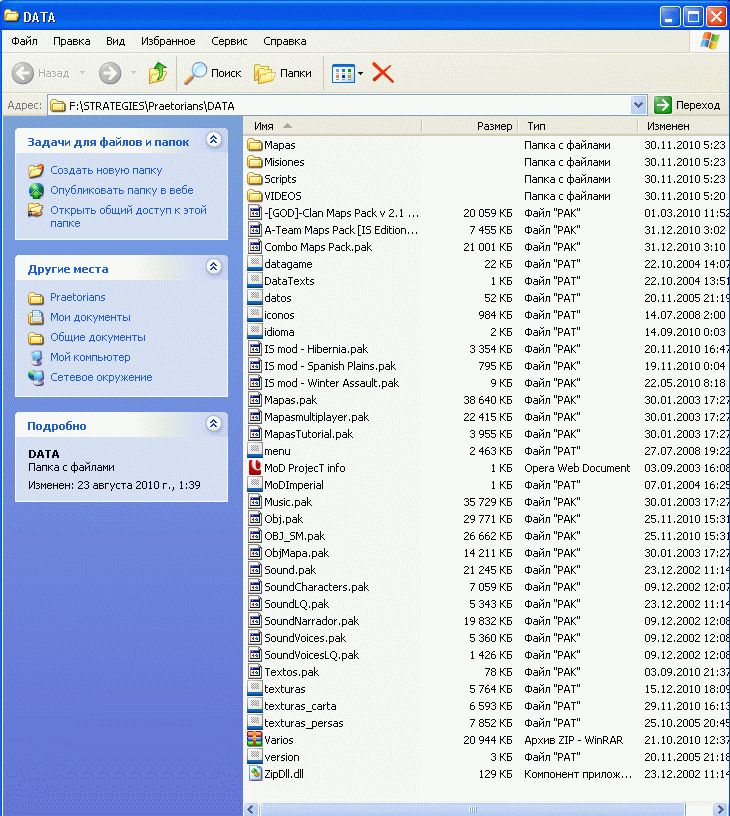Select the Music.pak file icon
Screen dimensions: 730x816
tap(254, 502)
